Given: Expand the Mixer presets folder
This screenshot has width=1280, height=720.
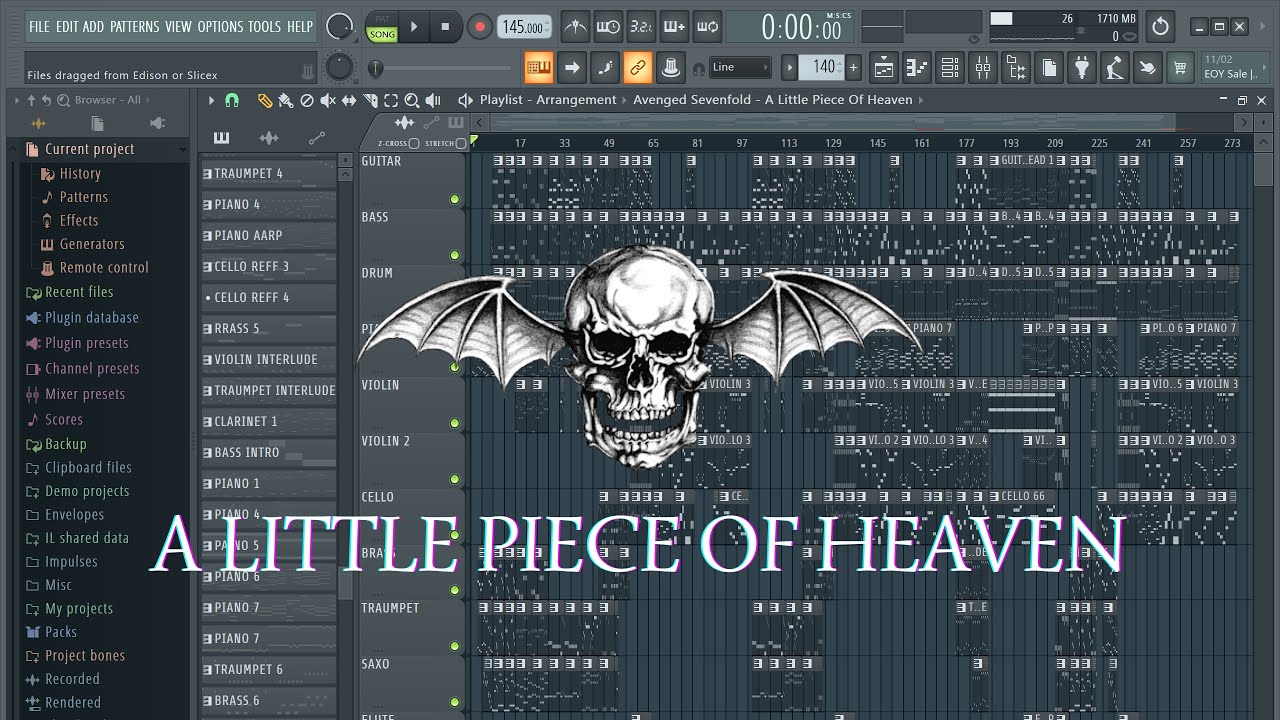Looking at the screenshot, I should pyautogui.click(x=85, y=394).
